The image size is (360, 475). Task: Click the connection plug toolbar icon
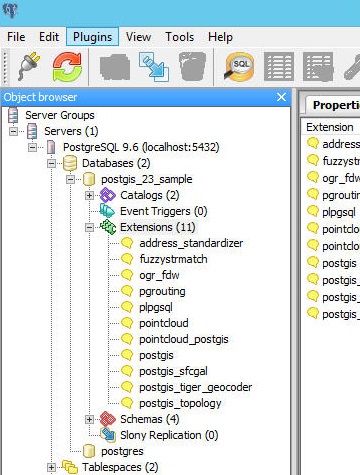pos(29,66)
